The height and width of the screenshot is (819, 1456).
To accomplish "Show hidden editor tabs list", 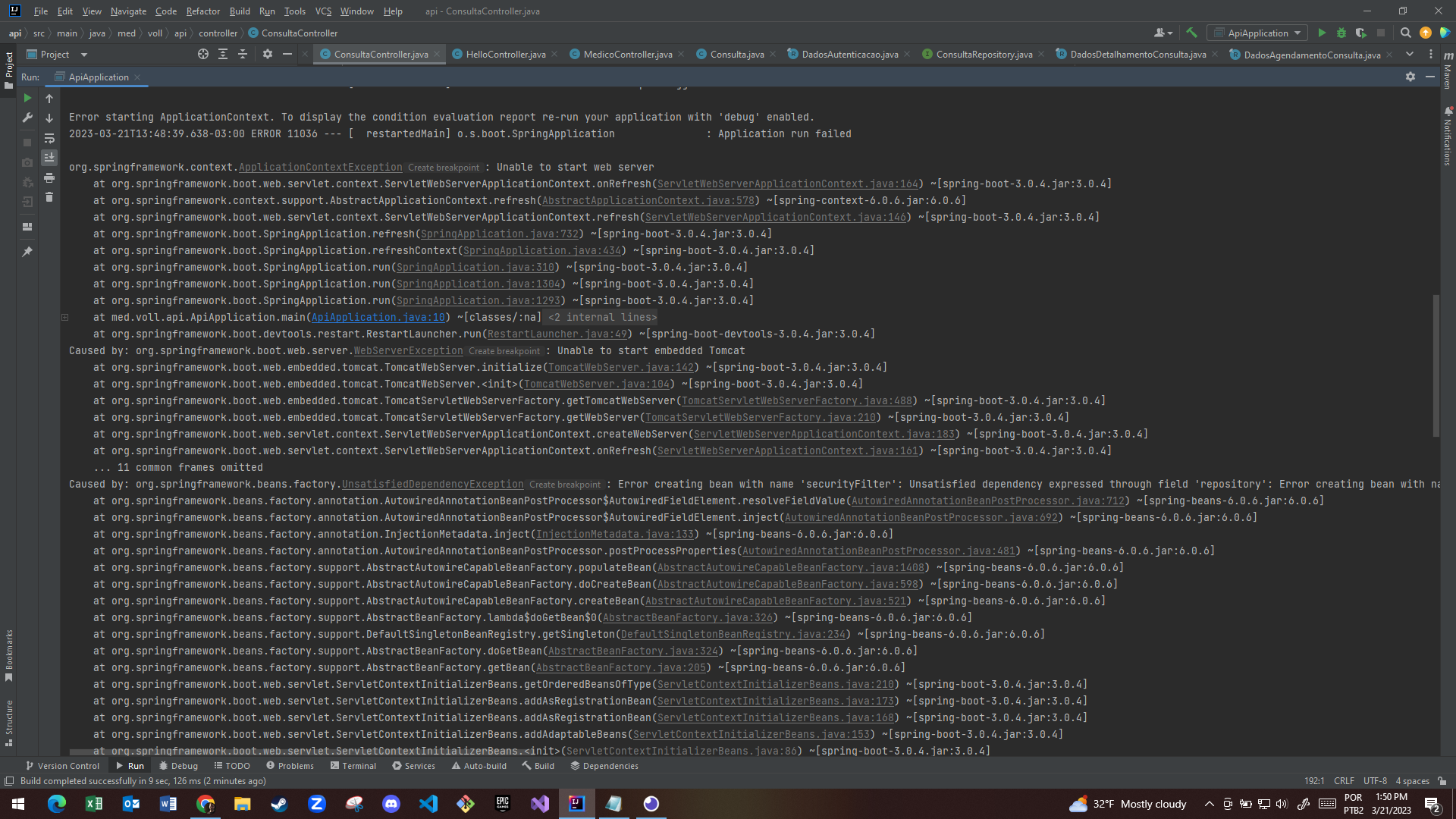I will click(x=1410, y=54).
